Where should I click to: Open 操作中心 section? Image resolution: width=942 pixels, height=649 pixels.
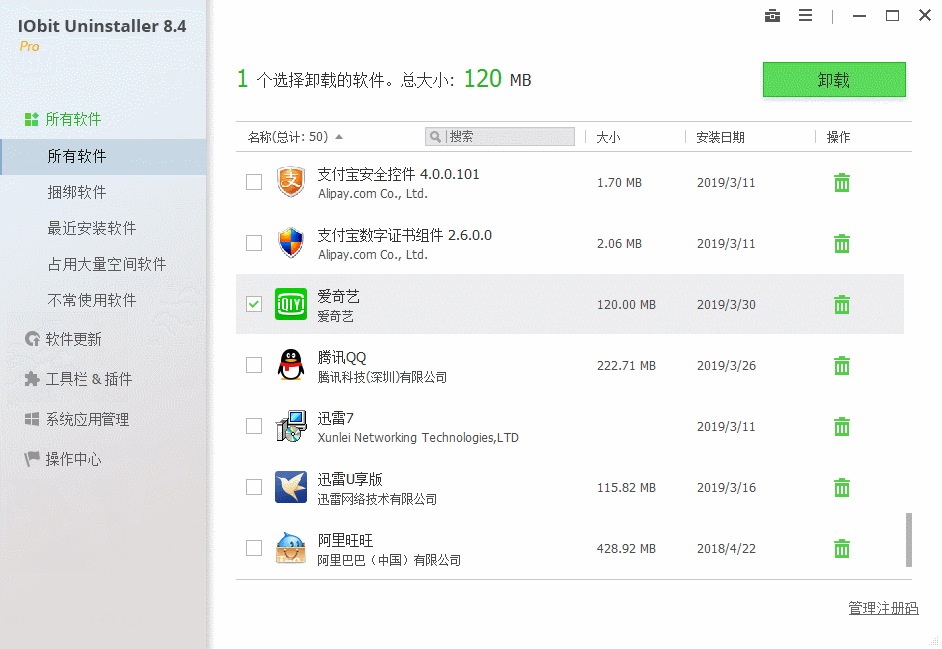73,459
